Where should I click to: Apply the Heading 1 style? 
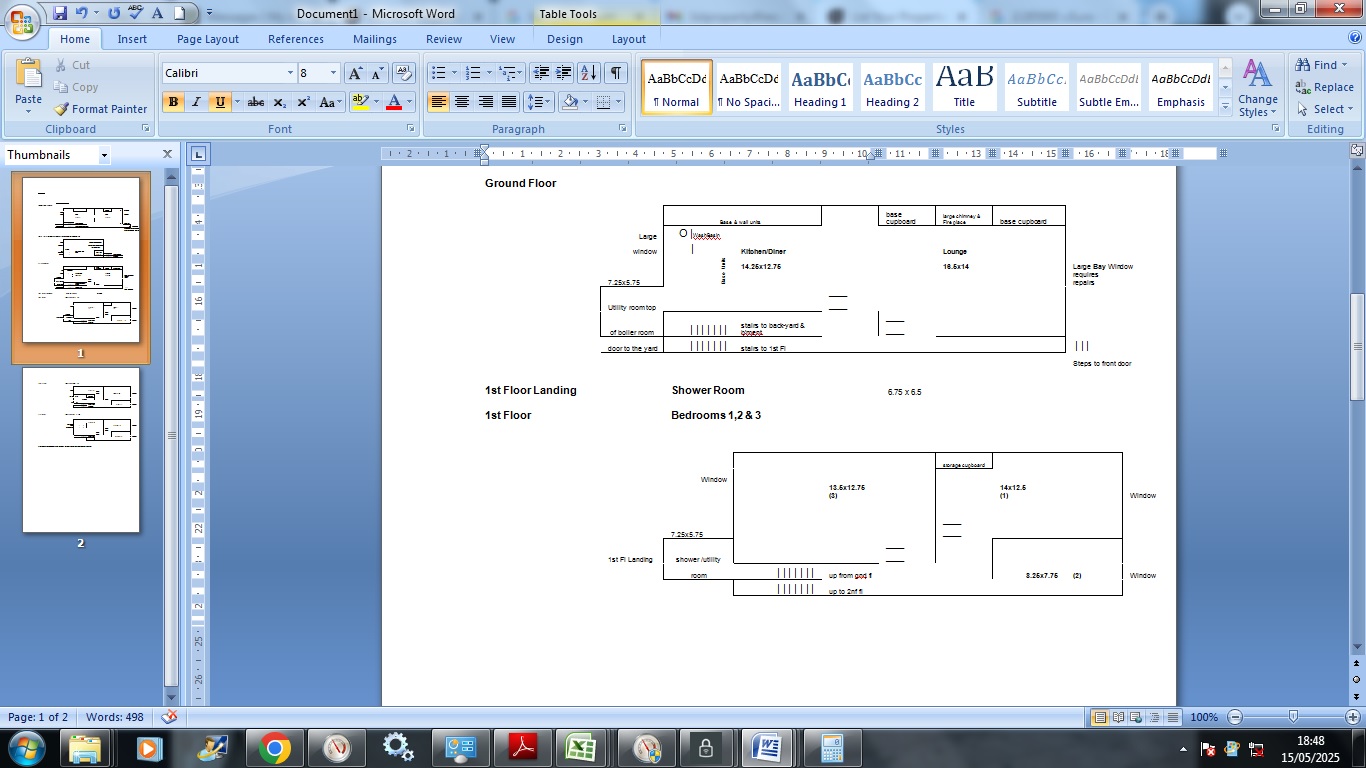(820, 88)
